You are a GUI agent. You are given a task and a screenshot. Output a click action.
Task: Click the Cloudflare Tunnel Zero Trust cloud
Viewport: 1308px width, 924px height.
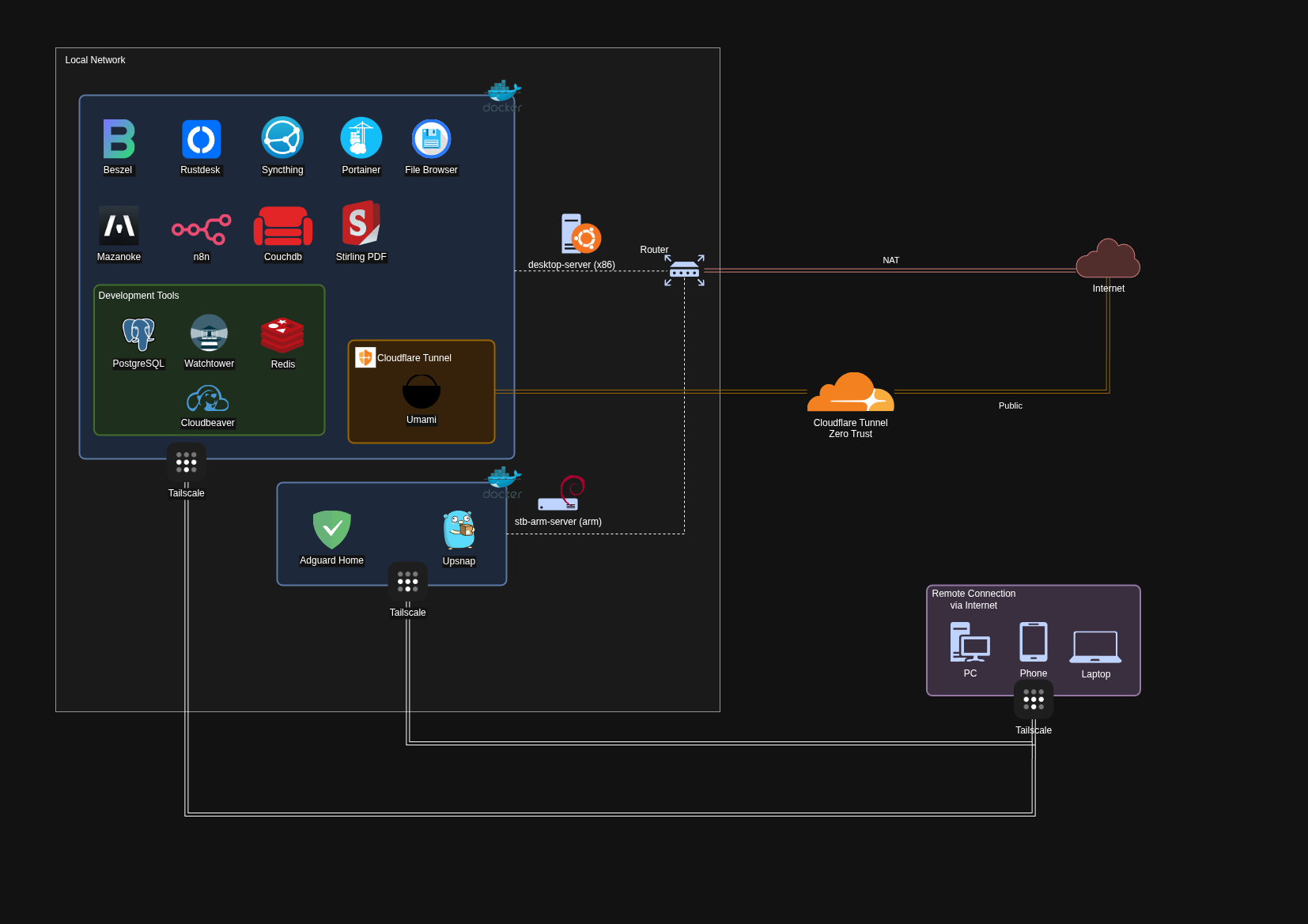[850, 391]
